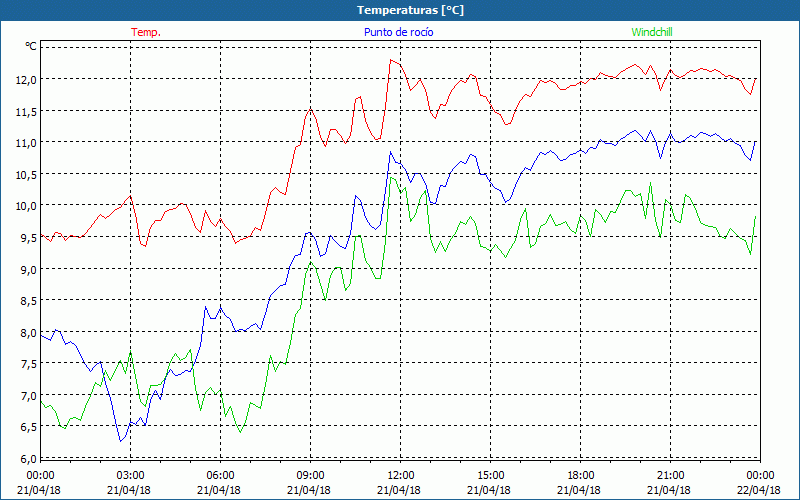Click the 10,5 y-axis value
The image size is (800, 500).
27,174
